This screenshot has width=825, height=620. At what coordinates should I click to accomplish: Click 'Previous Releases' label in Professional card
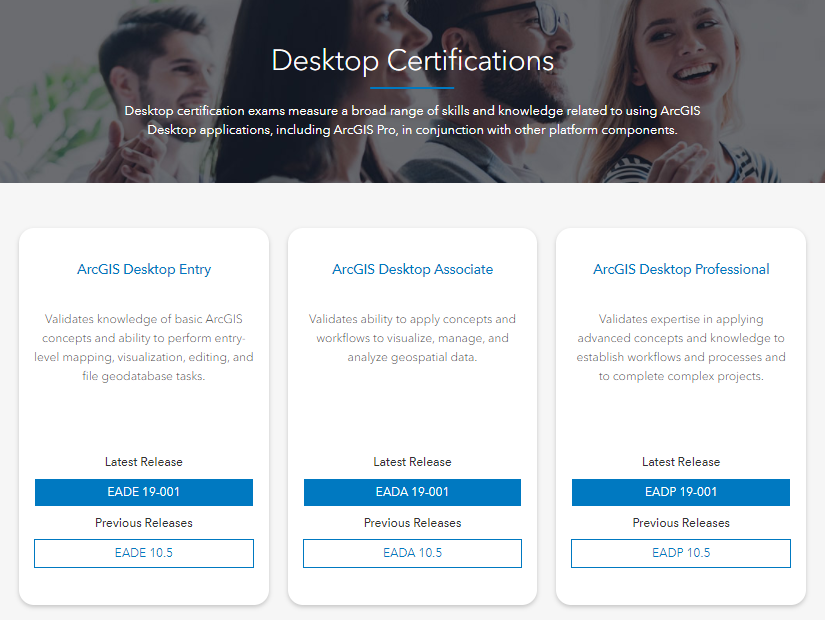681,523
